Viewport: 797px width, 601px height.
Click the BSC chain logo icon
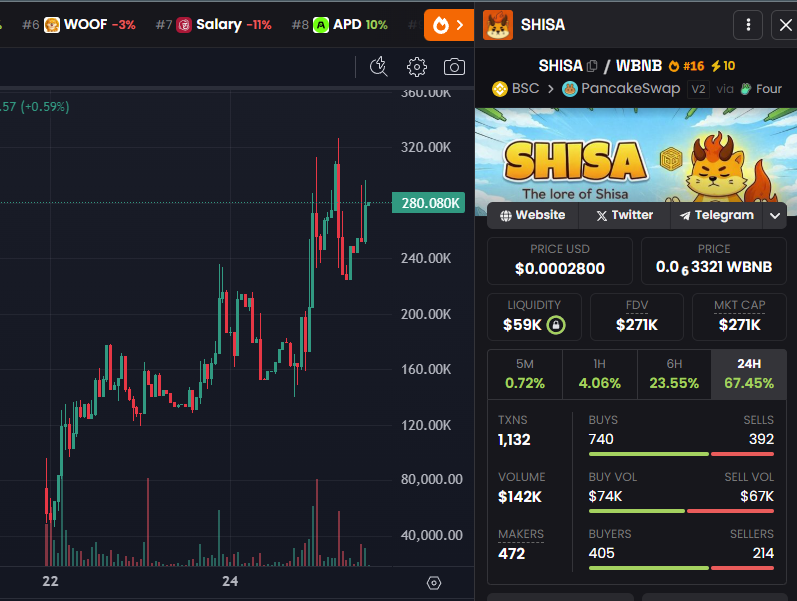coord(500,89)
